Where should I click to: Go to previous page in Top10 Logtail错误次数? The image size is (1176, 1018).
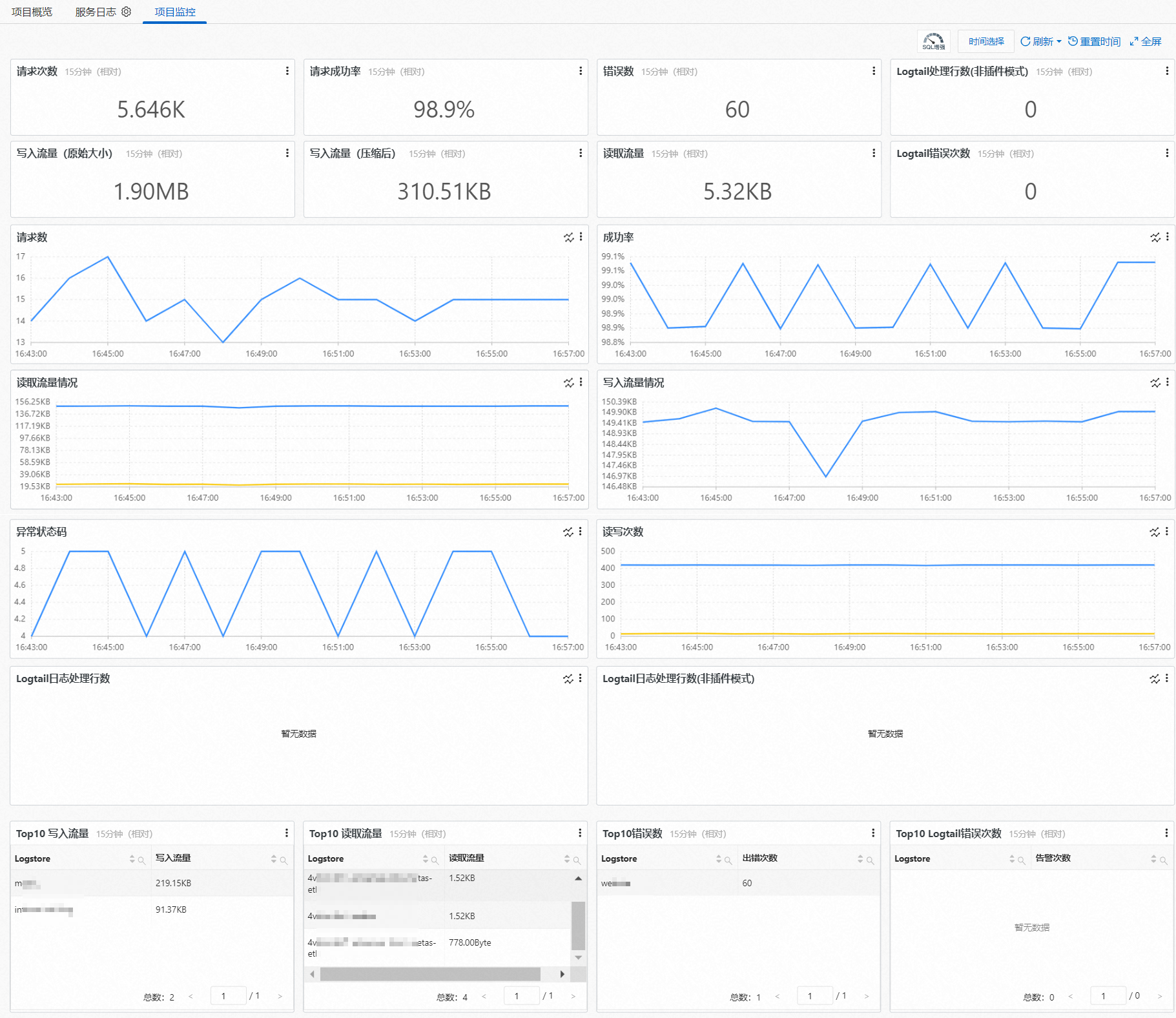click(1071, 996)
